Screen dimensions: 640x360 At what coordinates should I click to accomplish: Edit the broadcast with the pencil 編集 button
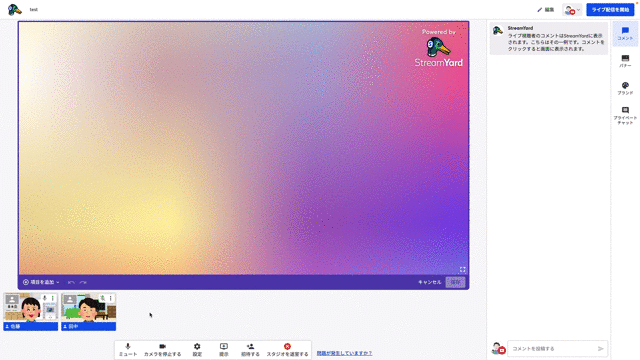click(x=546, y=9)
